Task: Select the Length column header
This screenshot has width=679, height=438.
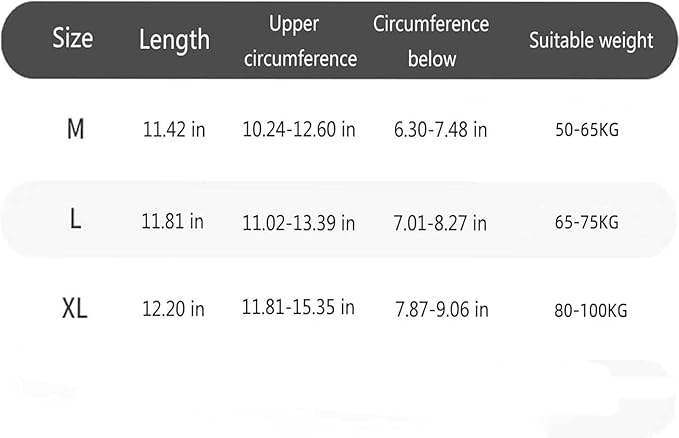Action: coord(174,40)
